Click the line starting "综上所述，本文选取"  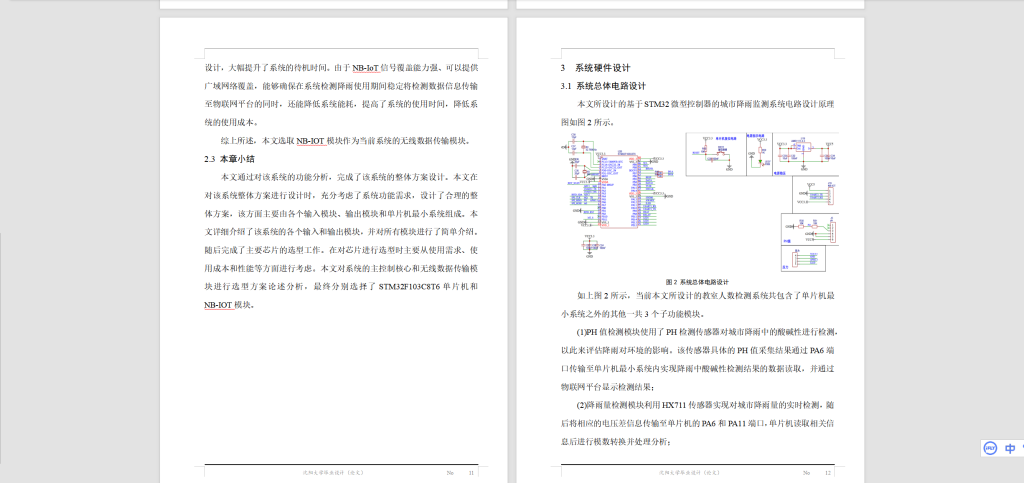pyautogui.click(x=346, y=140)
